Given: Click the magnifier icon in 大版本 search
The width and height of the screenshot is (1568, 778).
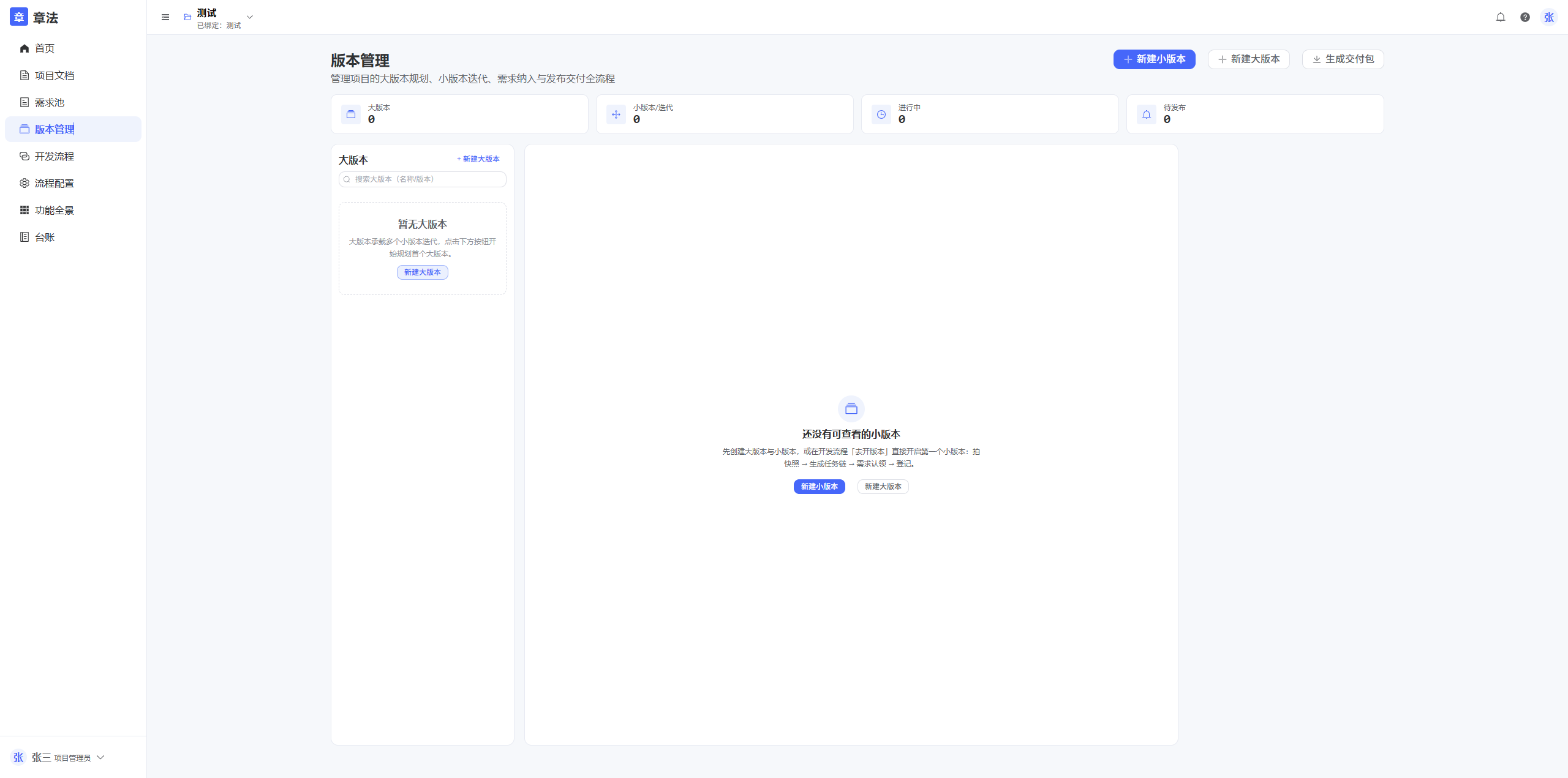Looking at the screenshot, I should point(347,179).
